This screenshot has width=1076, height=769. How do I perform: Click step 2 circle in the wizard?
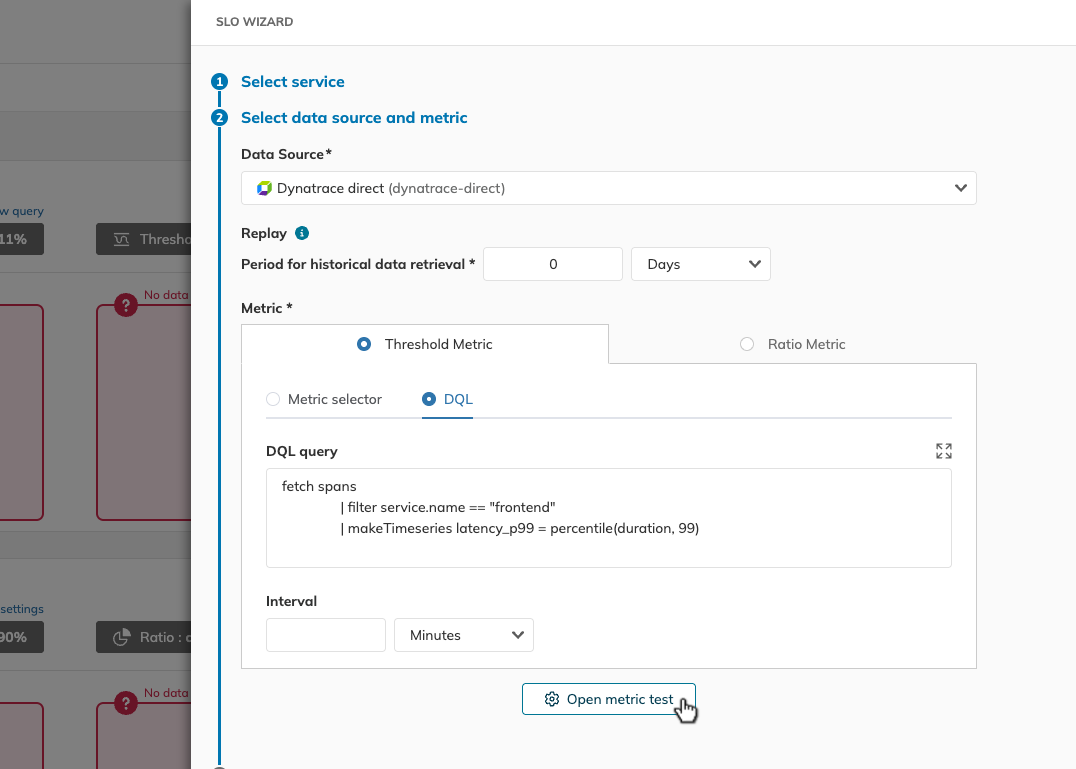click(220, 118)
